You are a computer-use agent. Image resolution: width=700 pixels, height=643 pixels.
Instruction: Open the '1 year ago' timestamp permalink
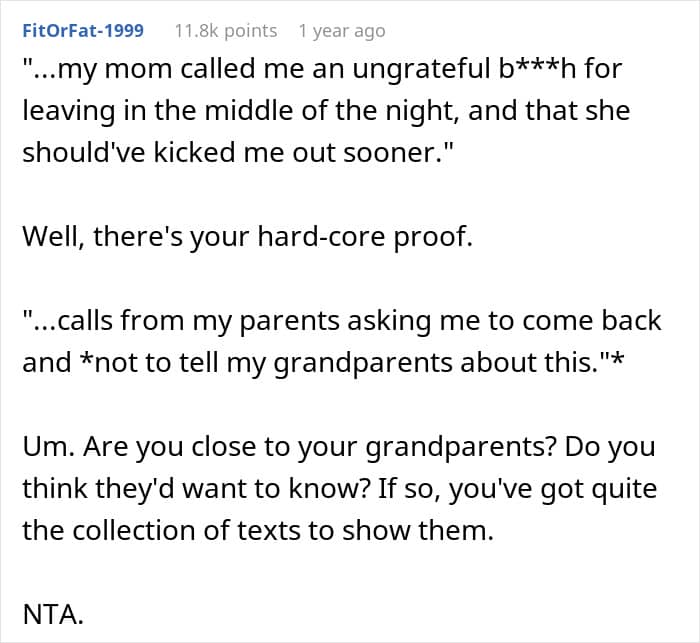(342, 31)
